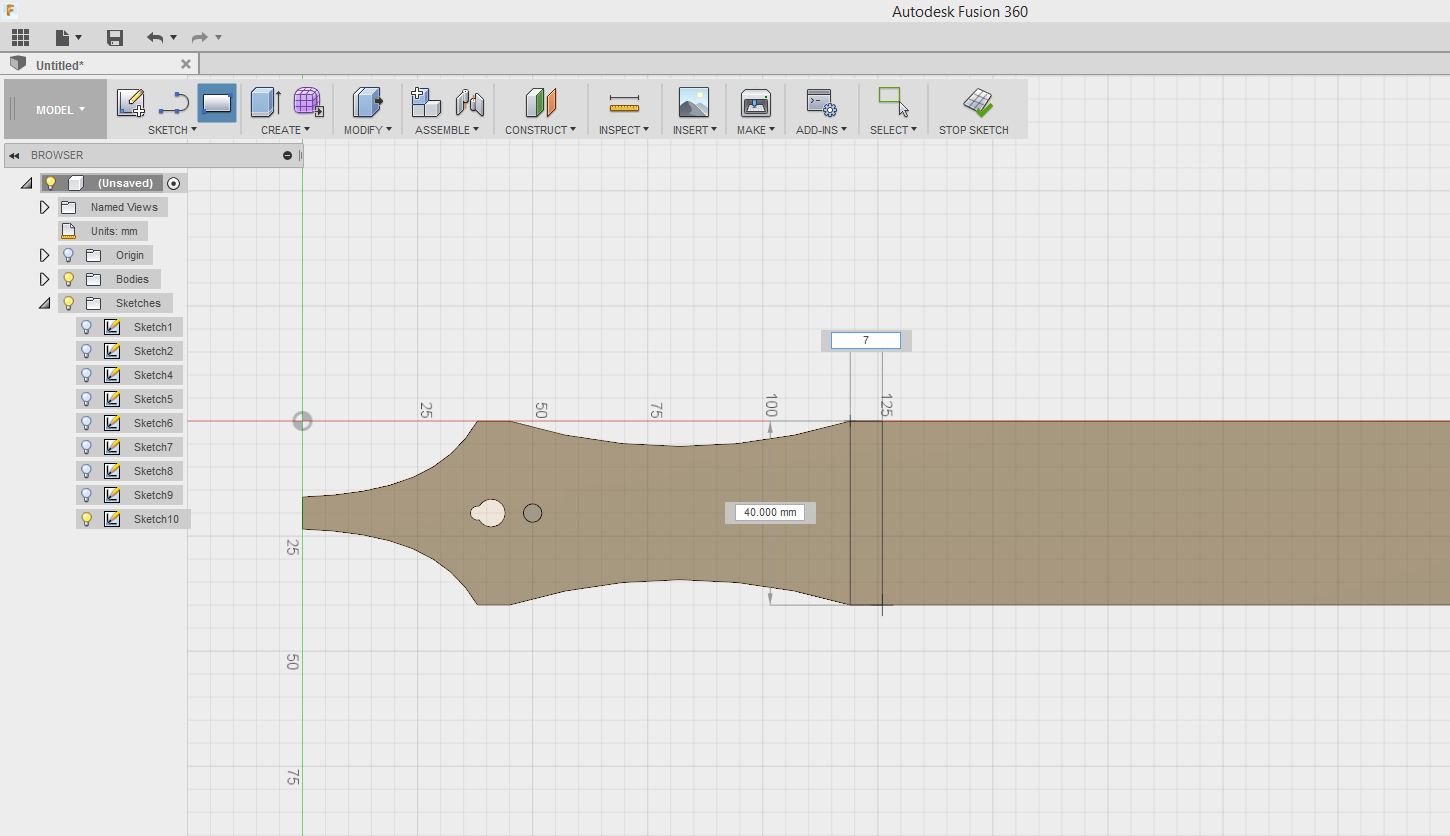The image size is (1450, 836).
Task: Activate the (Unsaved) component radio button
Action: pos(174,183)
